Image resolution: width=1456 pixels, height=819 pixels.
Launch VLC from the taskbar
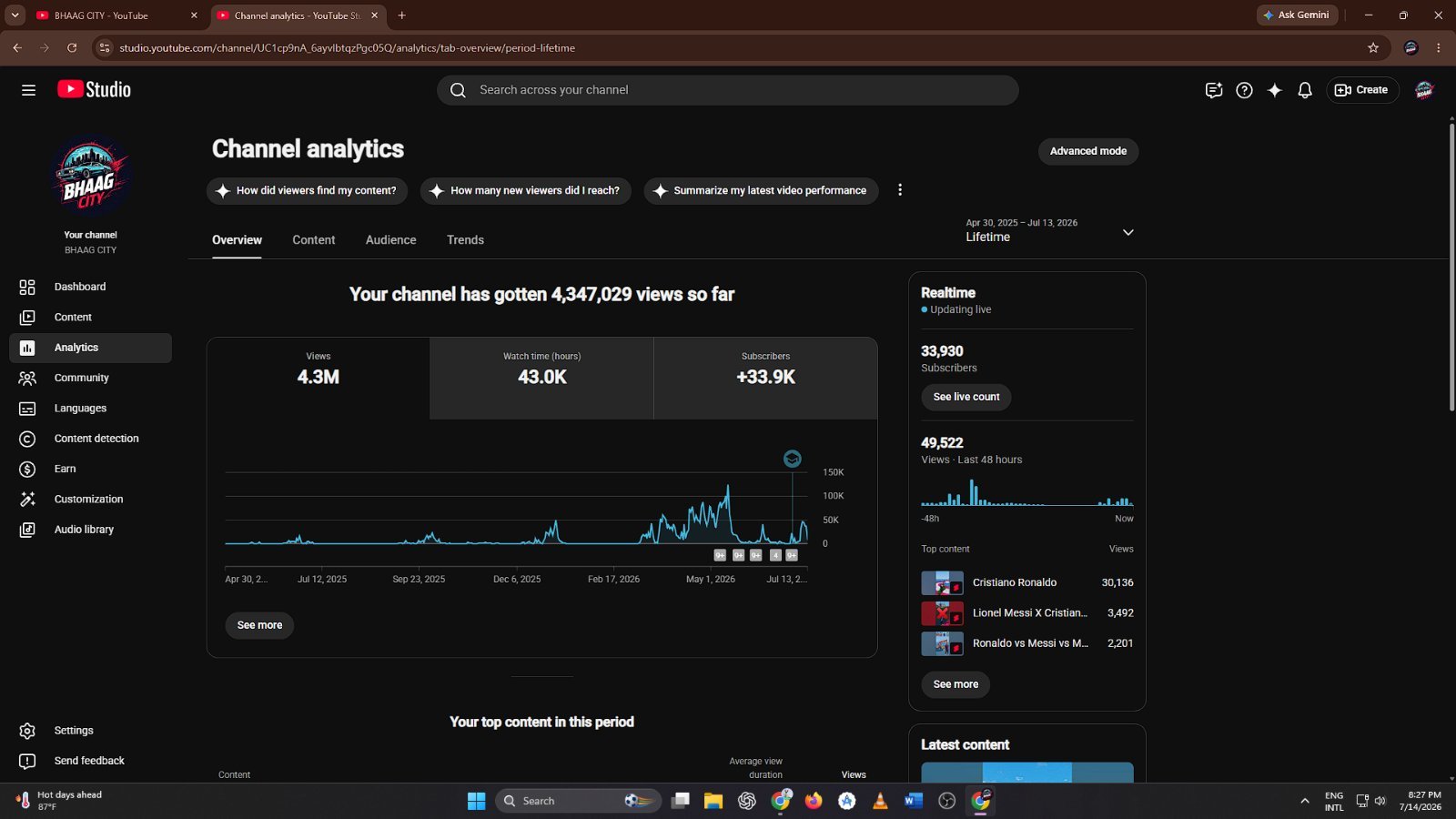click(880, 801)
